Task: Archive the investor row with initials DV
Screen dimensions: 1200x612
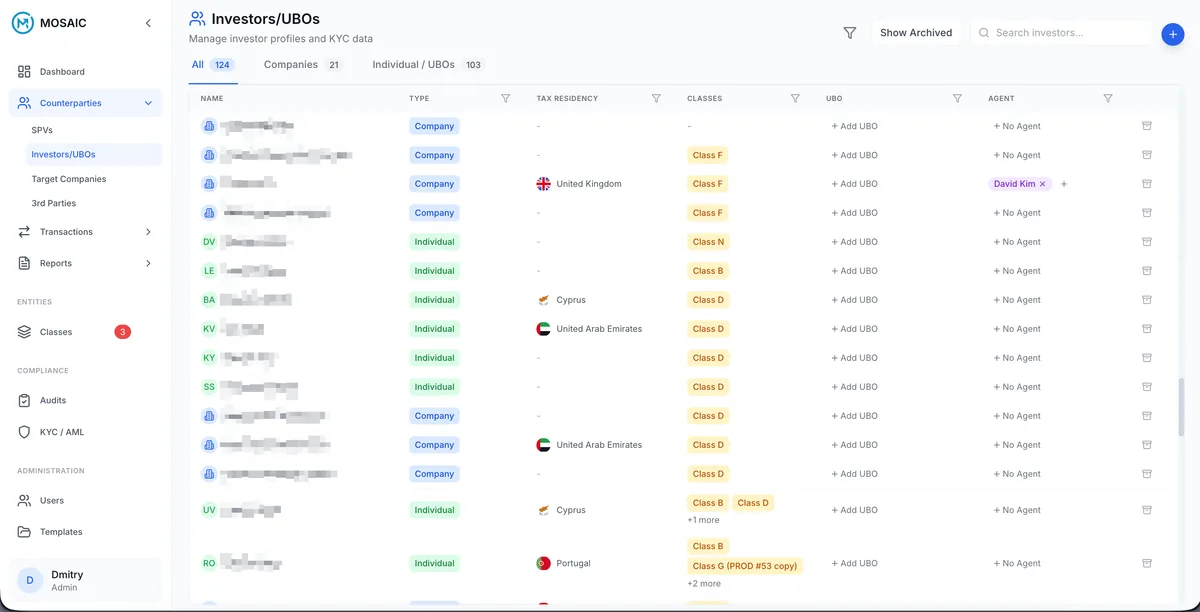Action: pos(1147,241)
